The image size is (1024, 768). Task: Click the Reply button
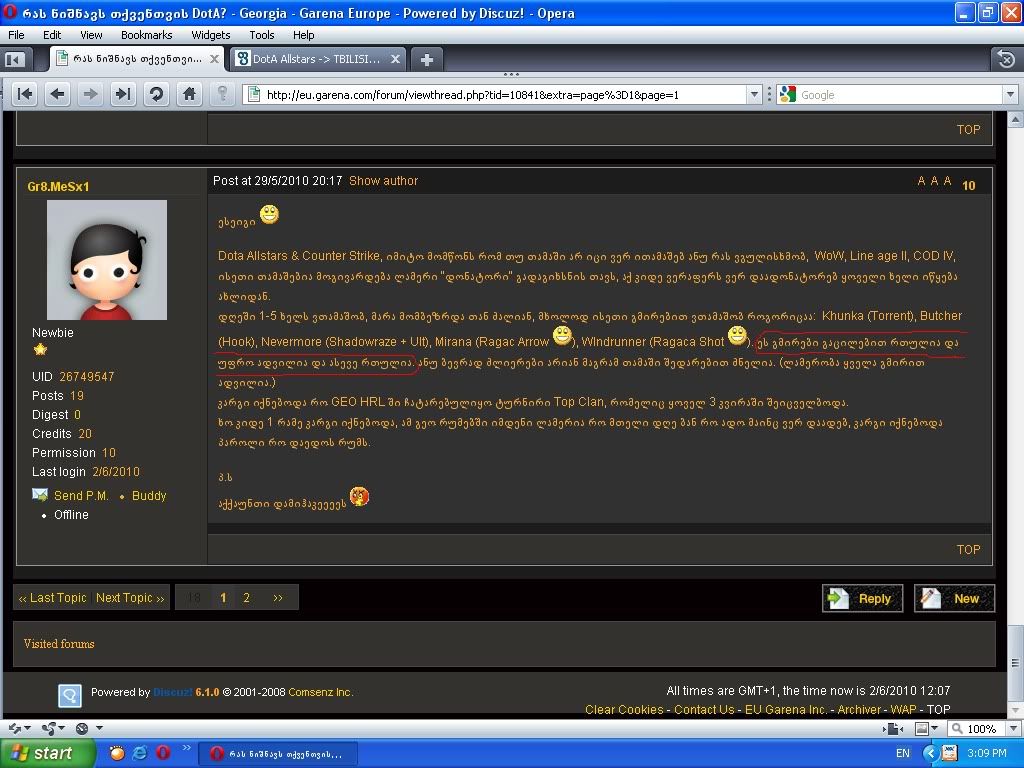pos(862,598)
